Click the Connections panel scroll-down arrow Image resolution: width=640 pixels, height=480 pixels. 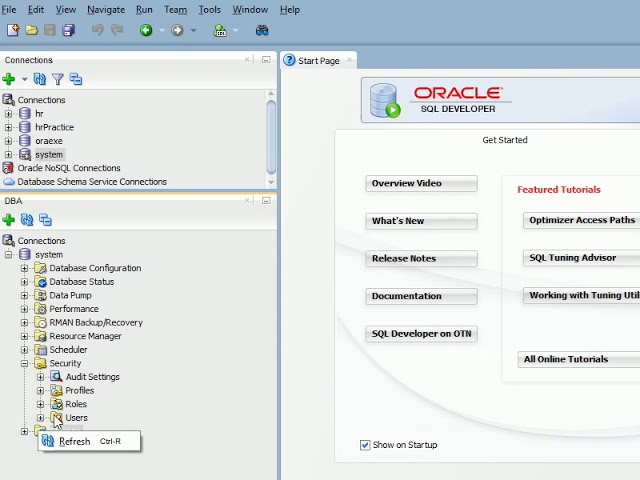point(271,182)
